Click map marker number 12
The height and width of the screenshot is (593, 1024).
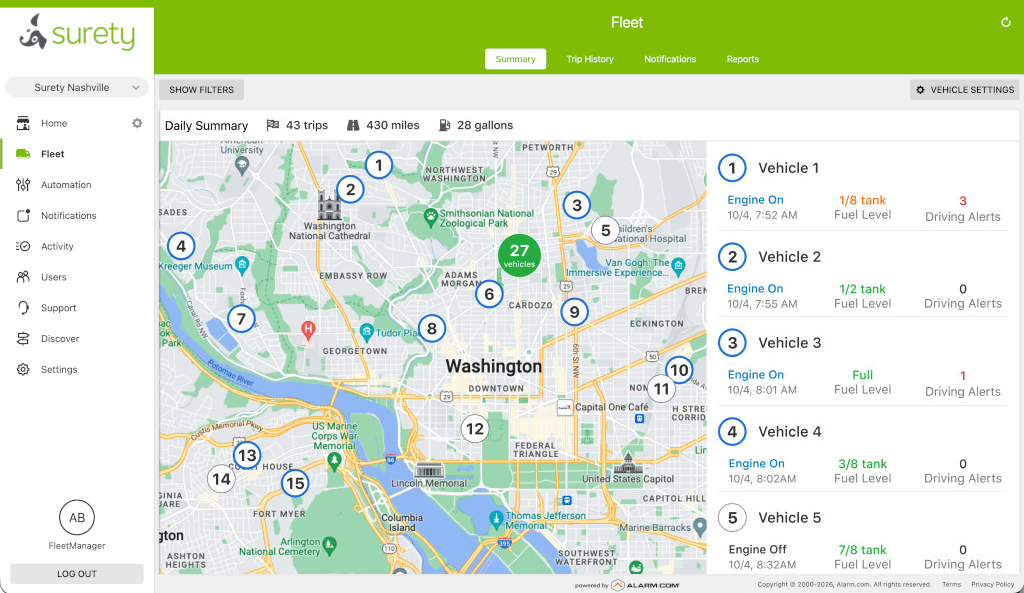click(x=475, y=429)
